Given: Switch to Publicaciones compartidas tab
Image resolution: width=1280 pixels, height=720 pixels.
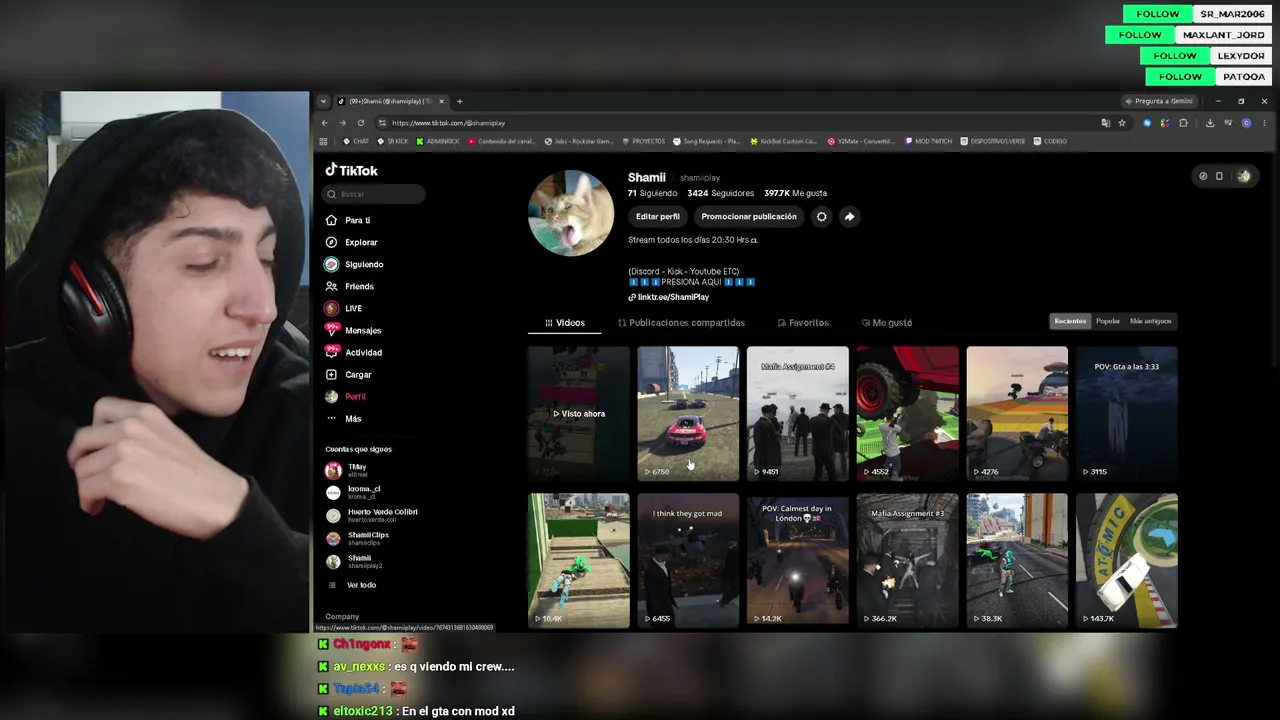Looking at the screenshot, I should tap(681, 323).
